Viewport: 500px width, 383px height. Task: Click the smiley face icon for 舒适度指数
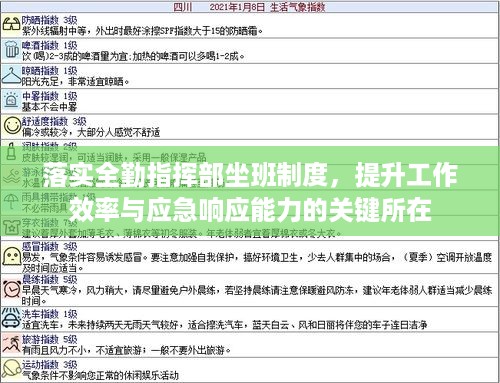(x=12, y=126)
